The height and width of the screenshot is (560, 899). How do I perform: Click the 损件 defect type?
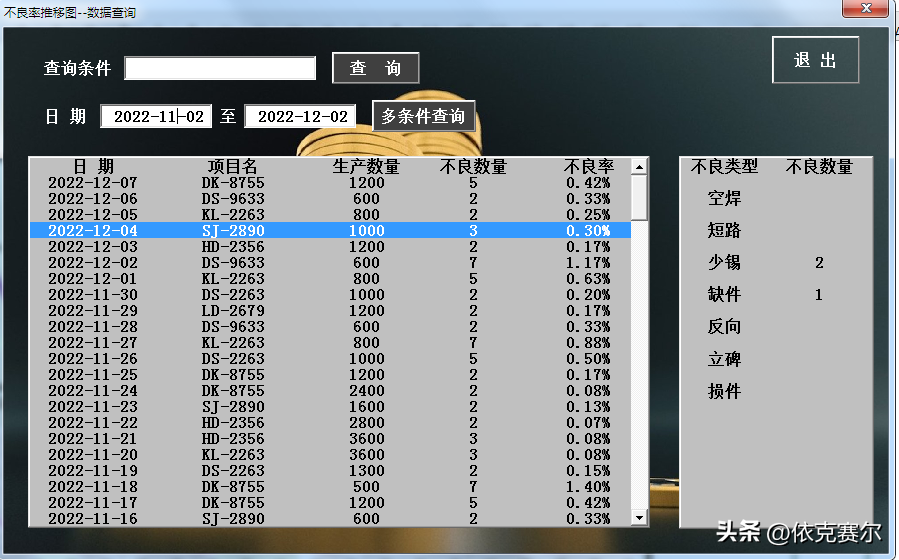click(x=724, y=391)
